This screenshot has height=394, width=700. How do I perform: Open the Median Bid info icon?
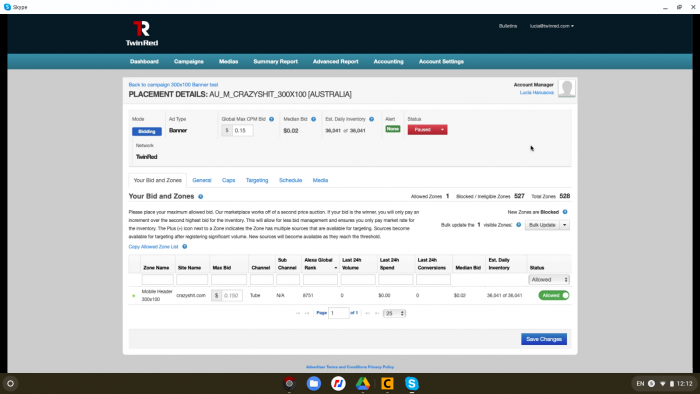pyautogui.click(x=313, y=119)
